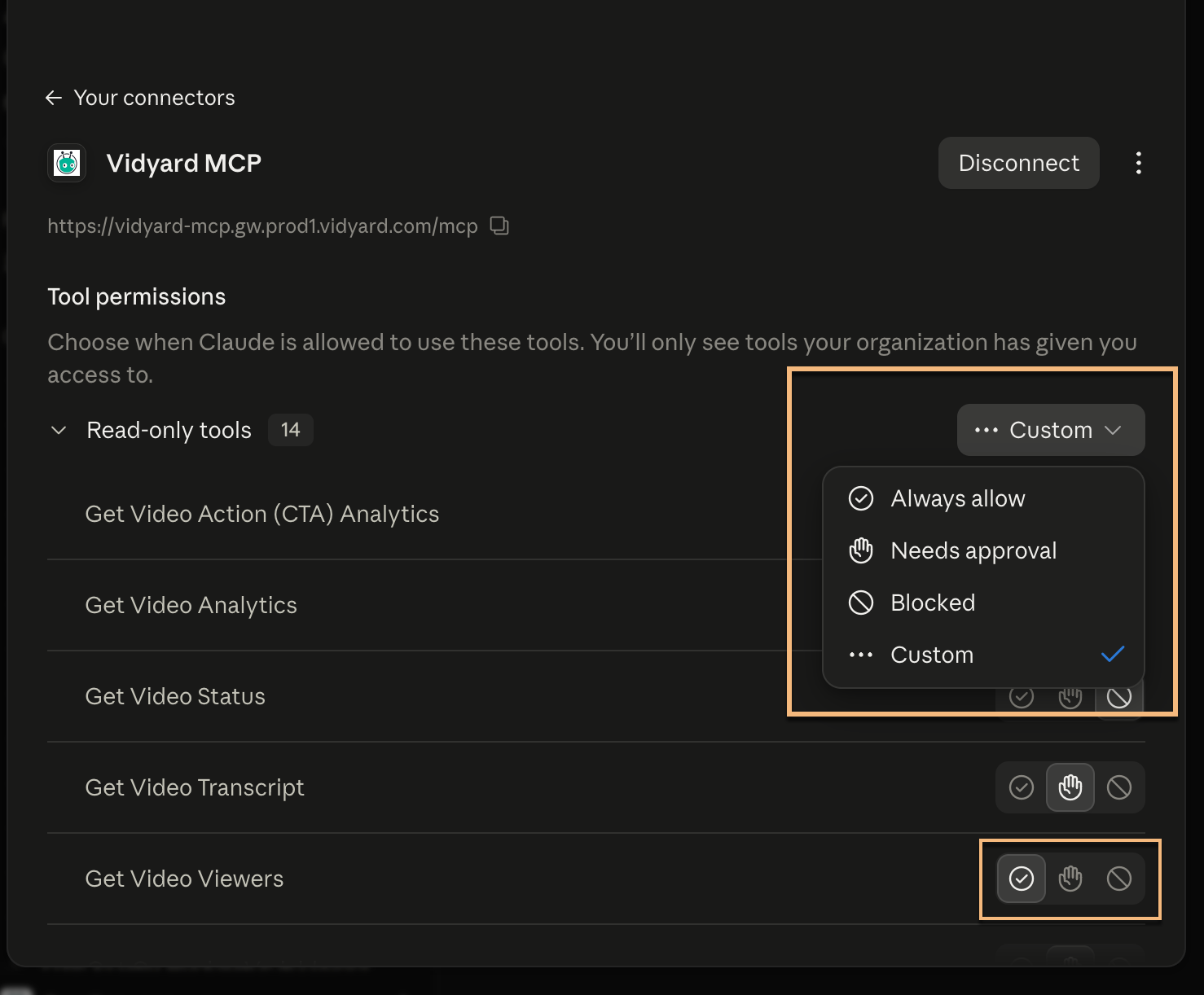Block the Get Video Viewers tool
The height and width of the screenshot is (995, 1204).
click(1119, 879)
